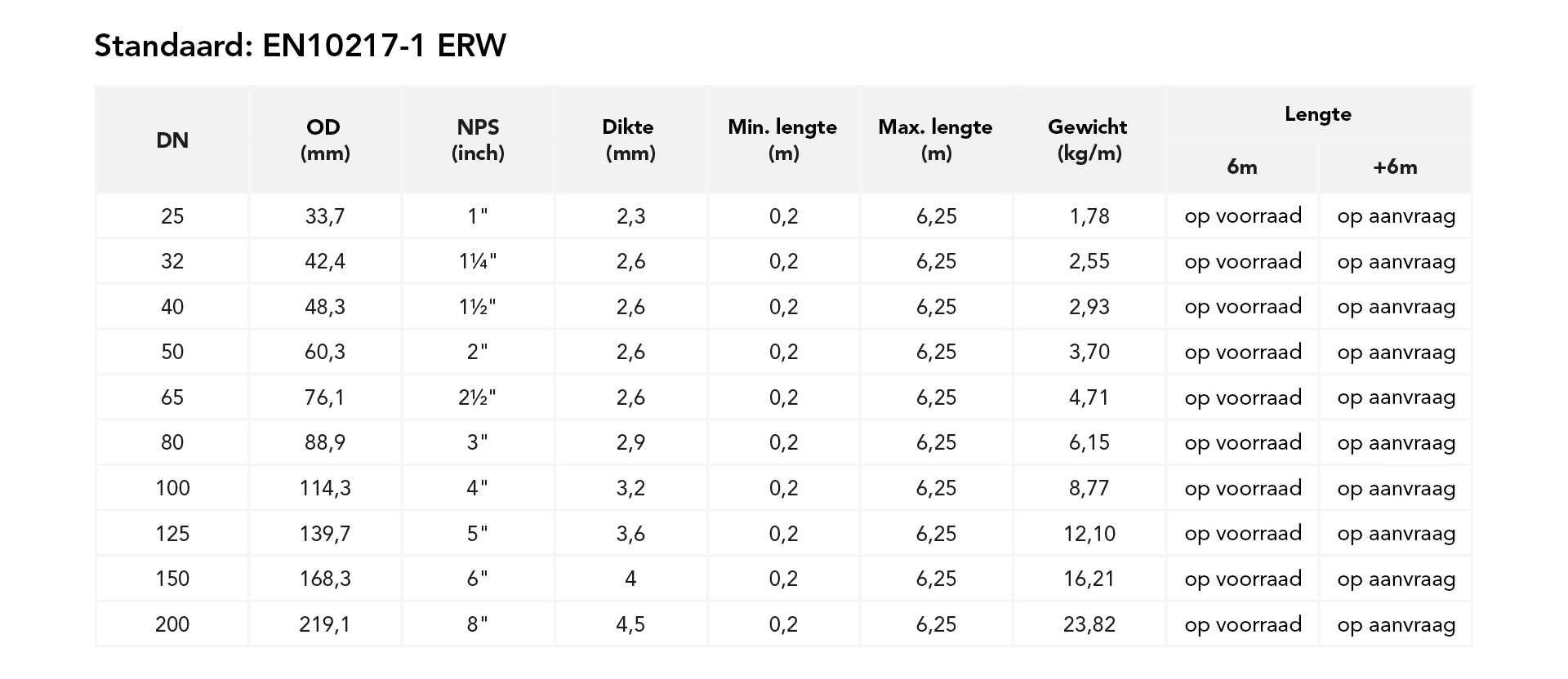
Task: Click the DN column header
Action: 172,140
